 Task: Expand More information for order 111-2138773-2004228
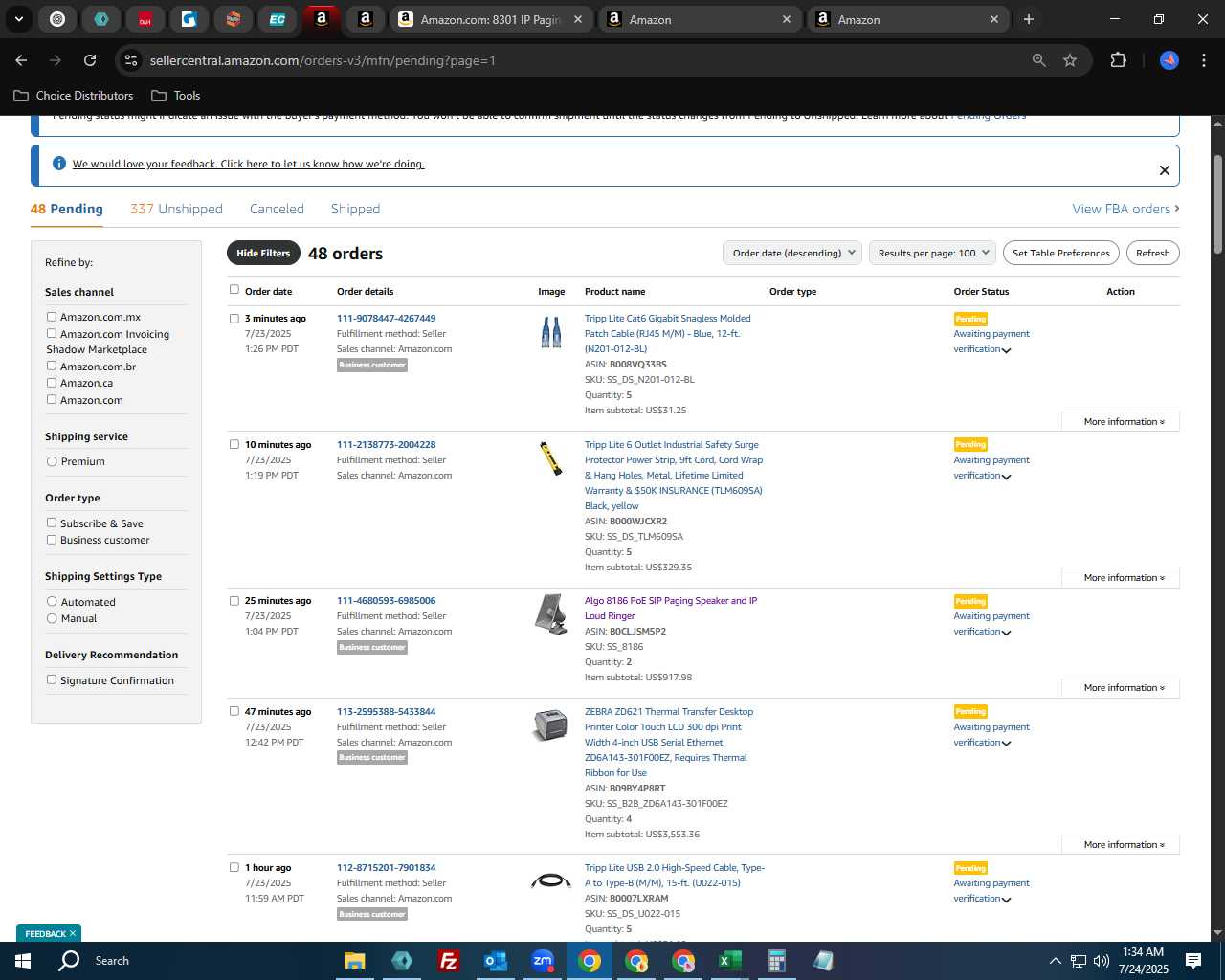pyautogui.click(x=1120, y=577)
